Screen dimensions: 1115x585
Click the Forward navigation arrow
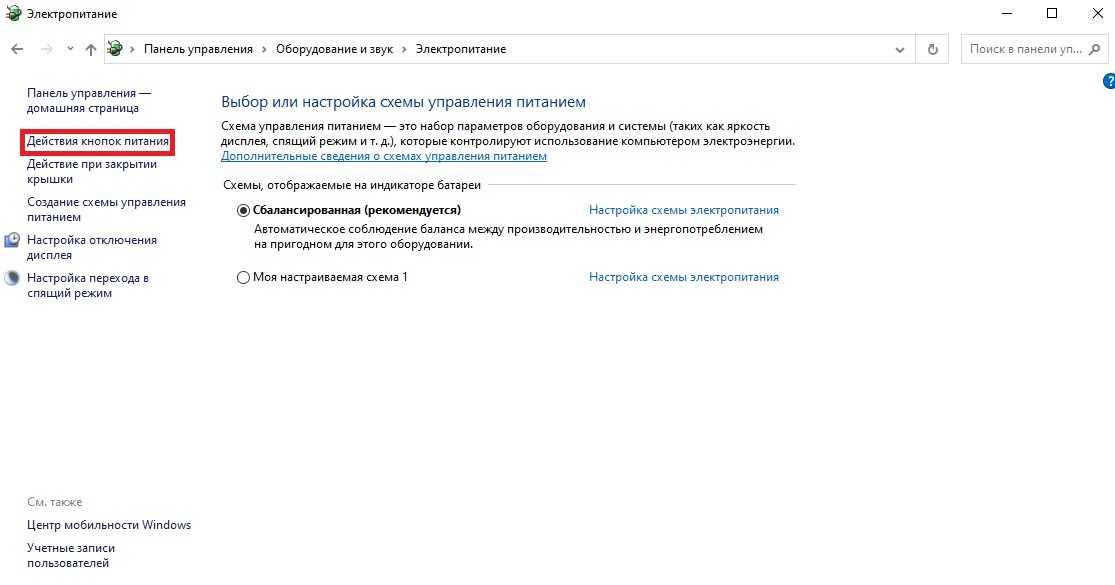coord(47,49)
